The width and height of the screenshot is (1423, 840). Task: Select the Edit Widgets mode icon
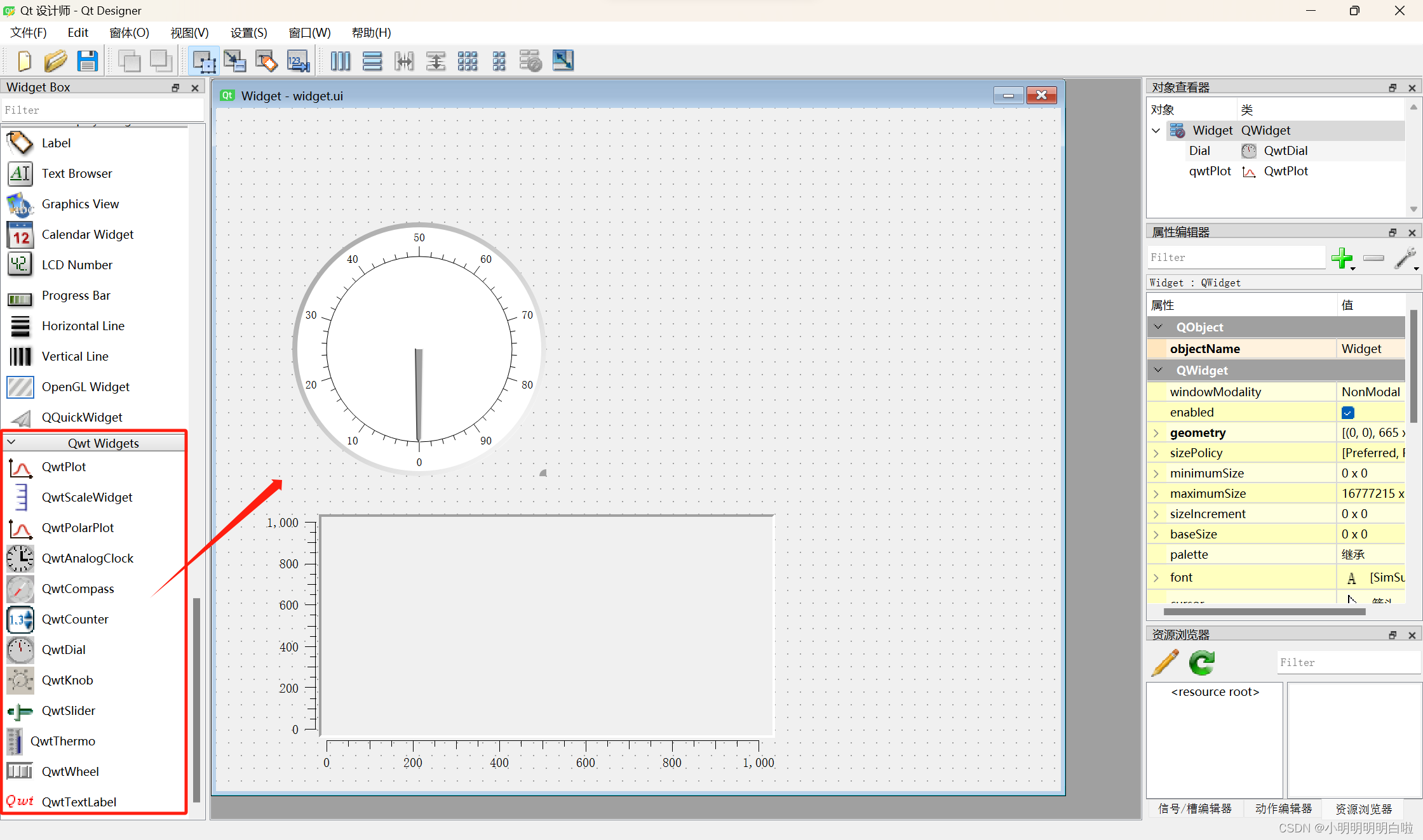tap(204, 61)
